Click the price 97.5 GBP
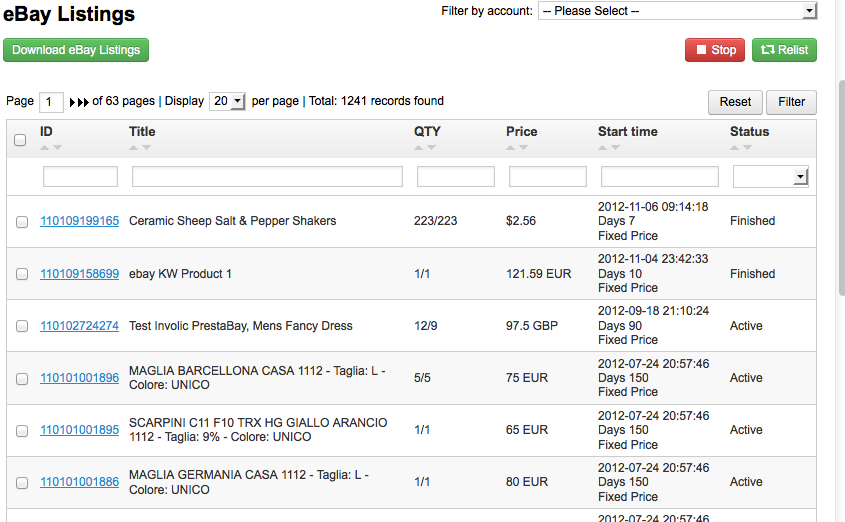Viewport: 845px width, 522px height. coord(532,326)
